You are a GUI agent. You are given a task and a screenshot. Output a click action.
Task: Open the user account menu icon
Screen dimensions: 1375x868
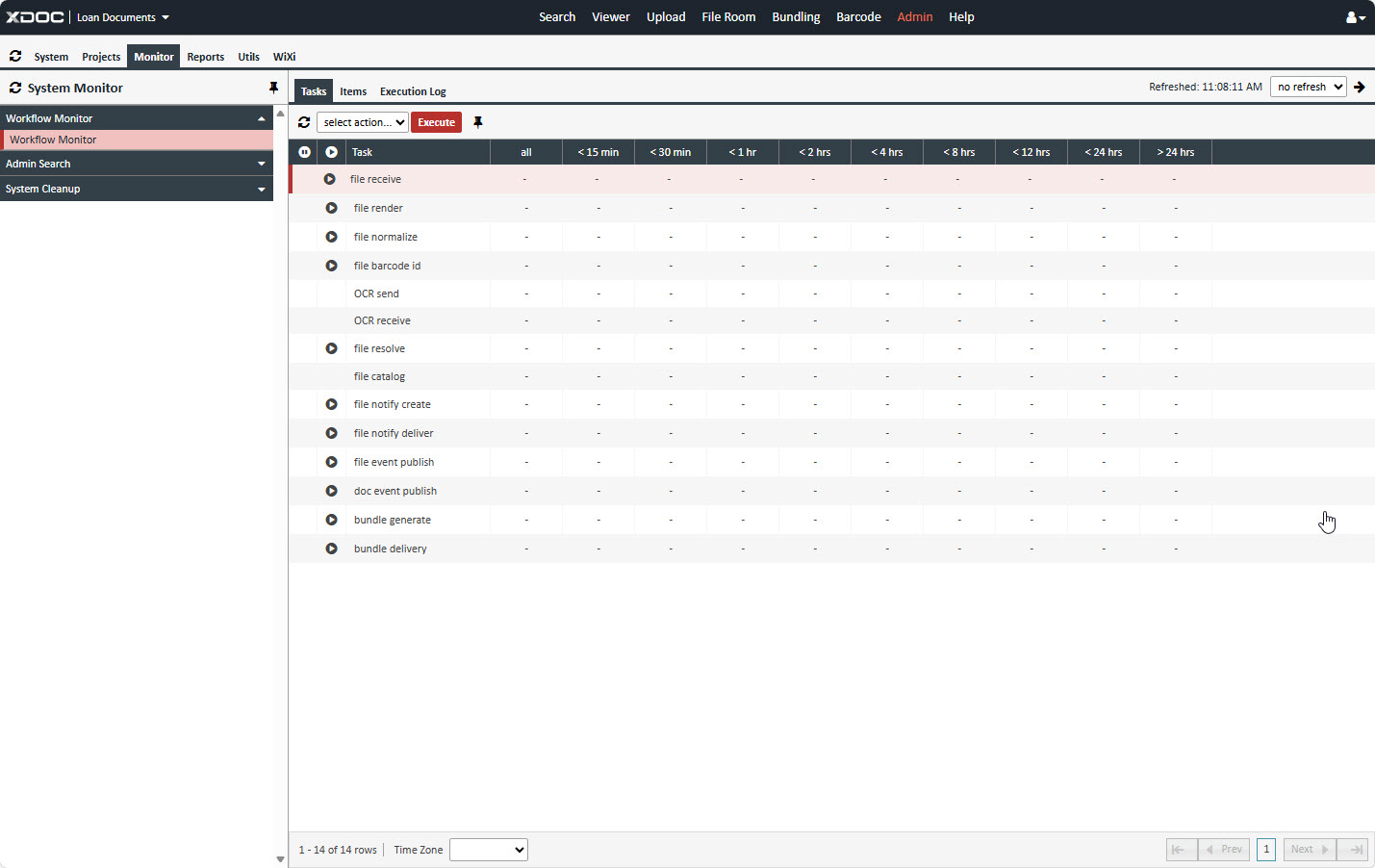(x=1355, y=17)
